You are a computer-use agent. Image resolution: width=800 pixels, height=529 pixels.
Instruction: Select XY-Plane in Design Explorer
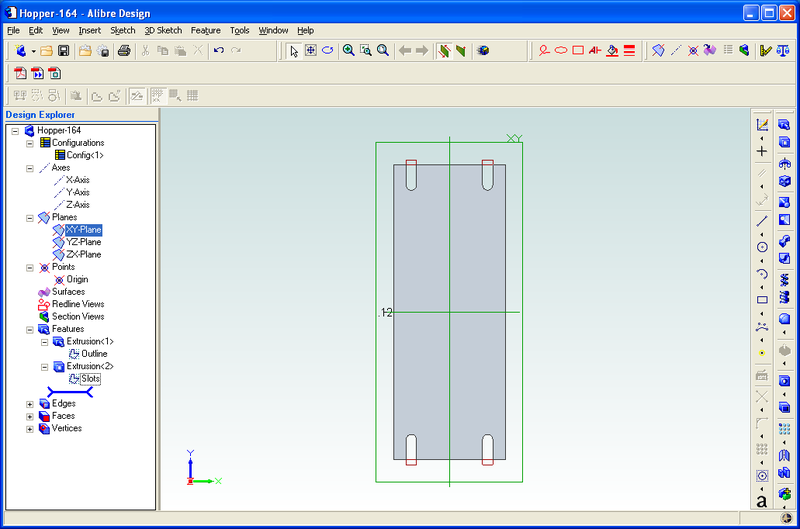(84, 230)
